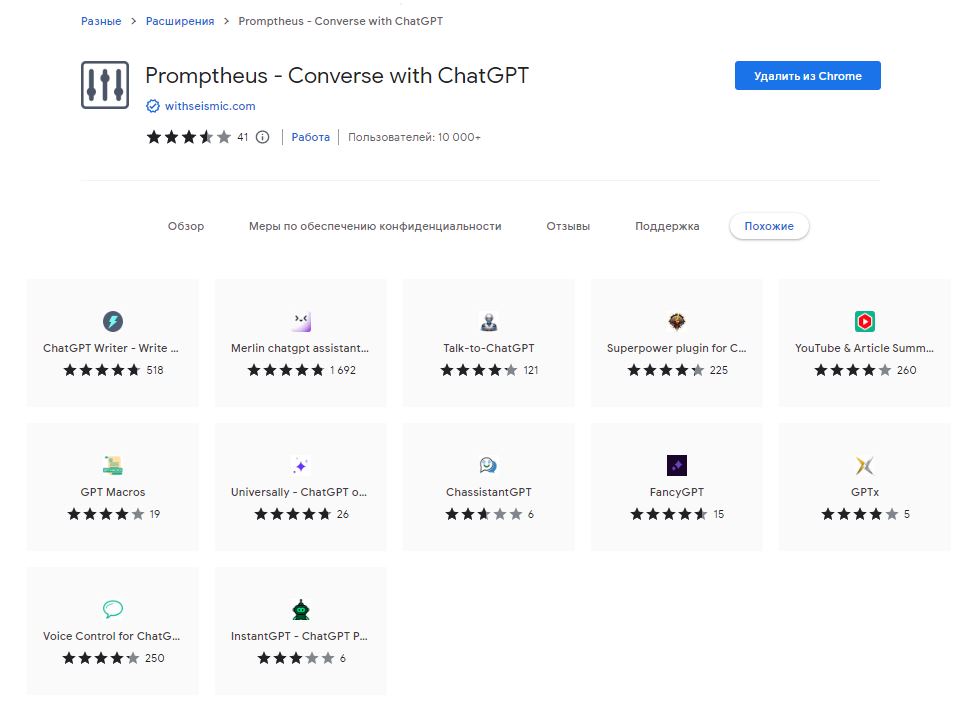Go to Расширения breadcrumb link
Screen dimensions: 971x707
[x=180, y=21]
